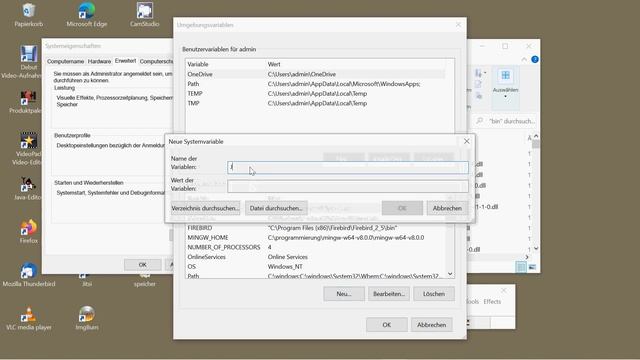Image resolution: width=640 pixels, height=360 pixels.
Task: Launch the Java-Editor desktop shortcut
Action: [28, 189]
